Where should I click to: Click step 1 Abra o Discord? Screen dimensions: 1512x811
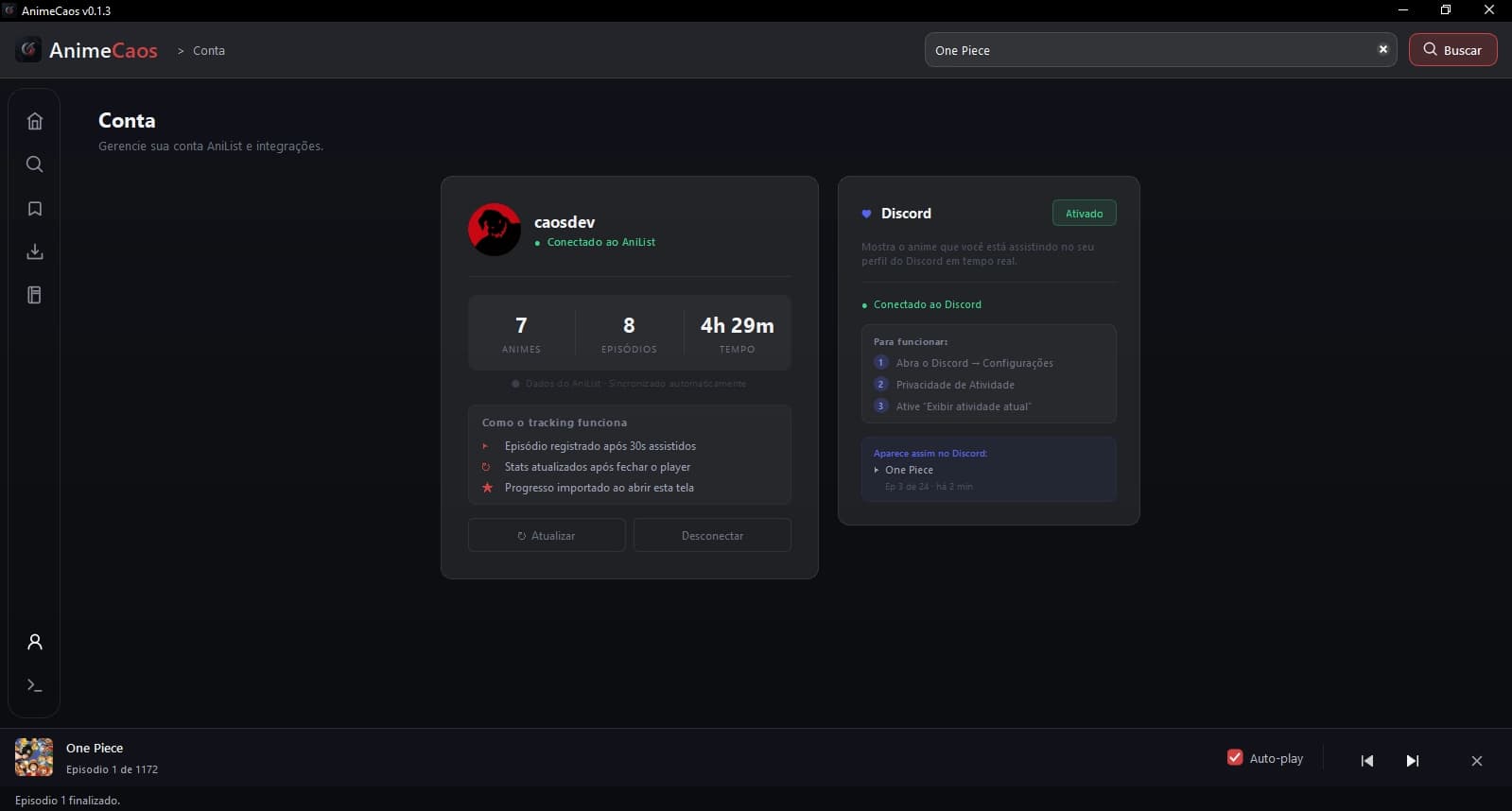(964, 363)
